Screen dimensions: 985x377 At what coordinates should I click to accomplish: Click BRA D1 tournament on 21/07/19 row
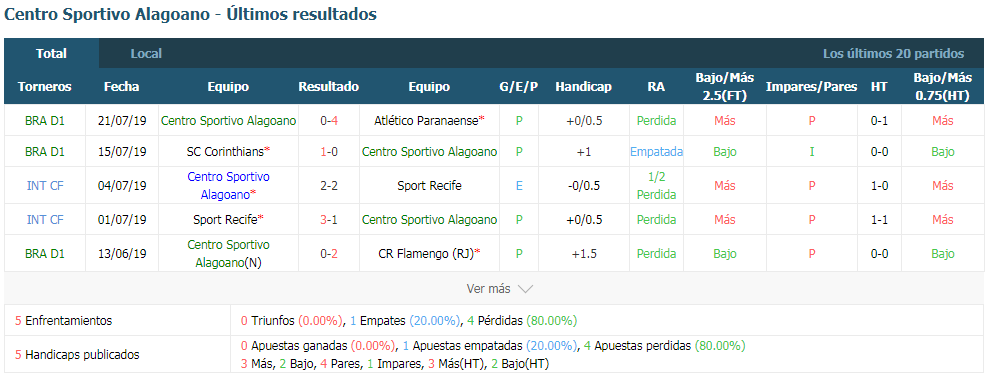(x=45, y=121)
